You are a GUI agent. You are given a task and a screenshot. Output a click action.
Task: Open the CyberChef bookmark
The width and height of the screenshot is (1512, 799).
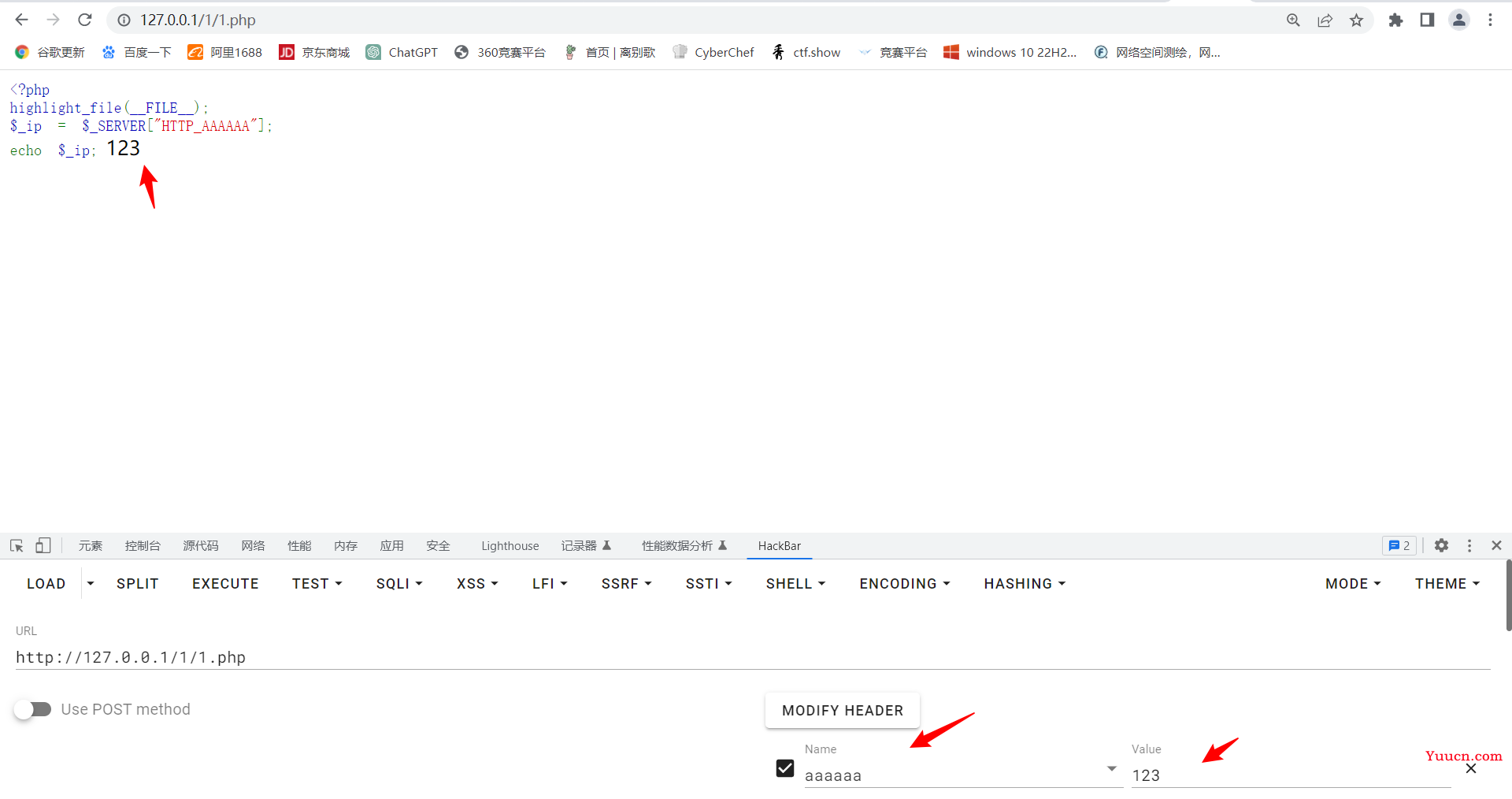(713, 52)
